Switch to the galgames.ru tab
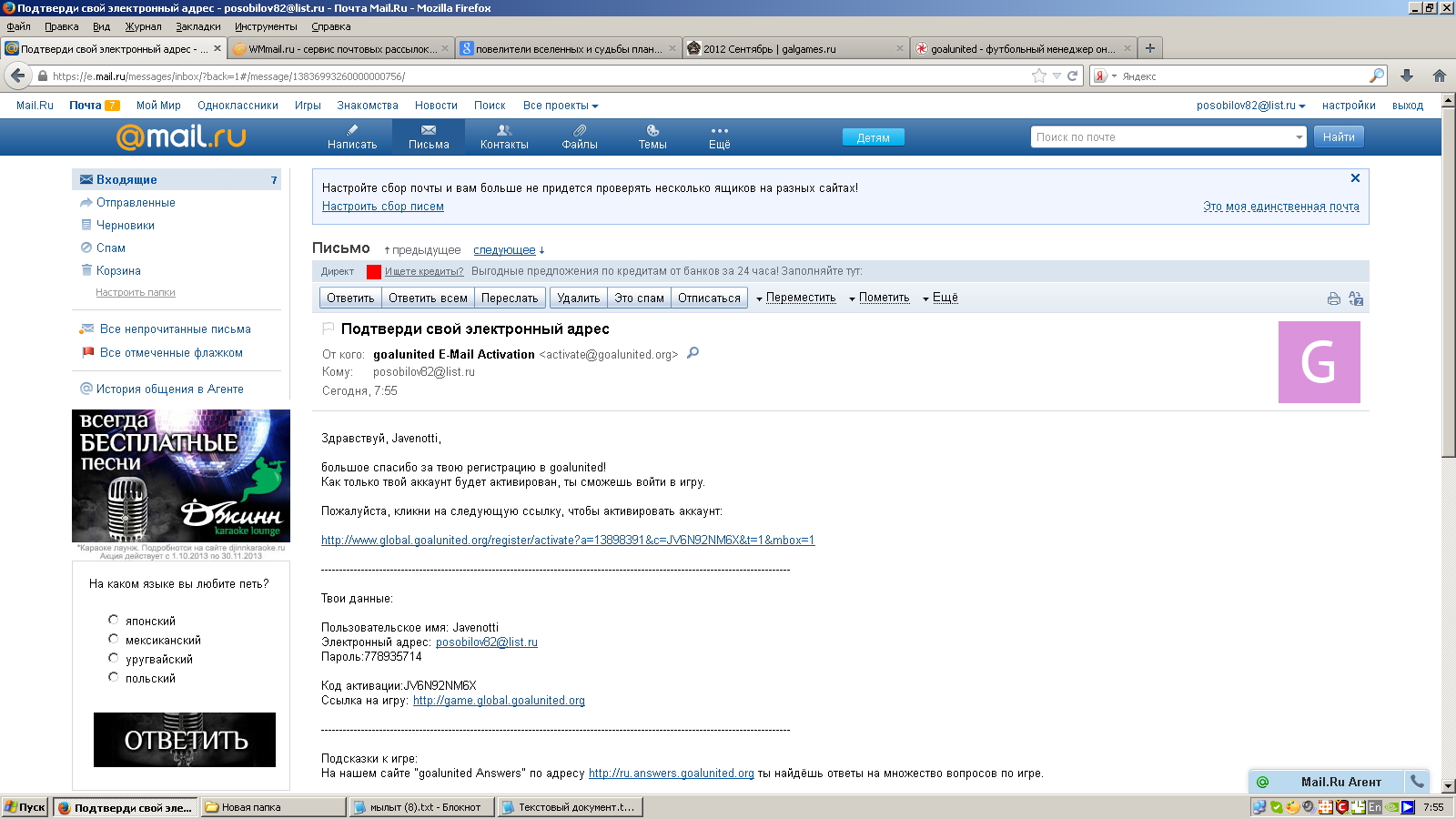 tap(795, 48)
